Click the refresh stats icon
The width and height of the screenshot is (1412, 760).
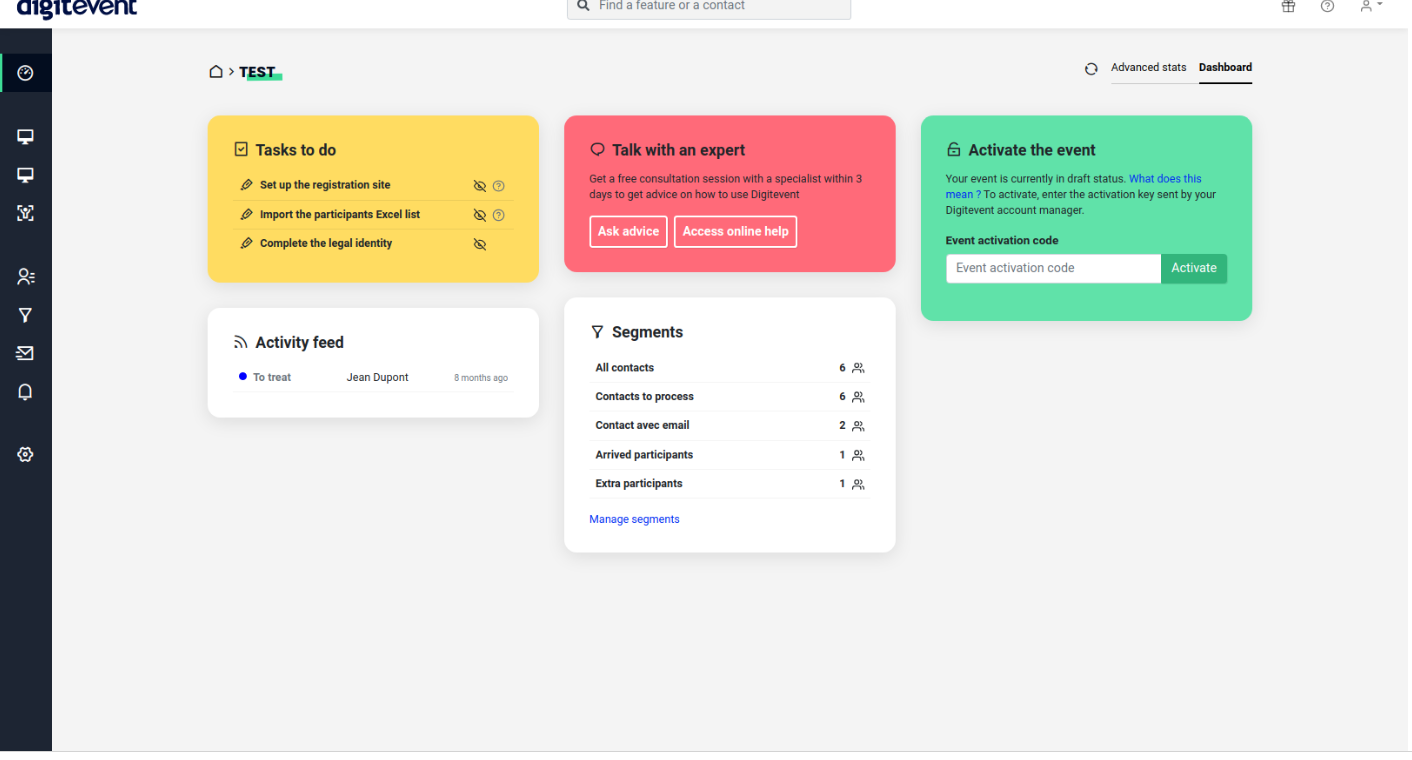pos(1091,69)
